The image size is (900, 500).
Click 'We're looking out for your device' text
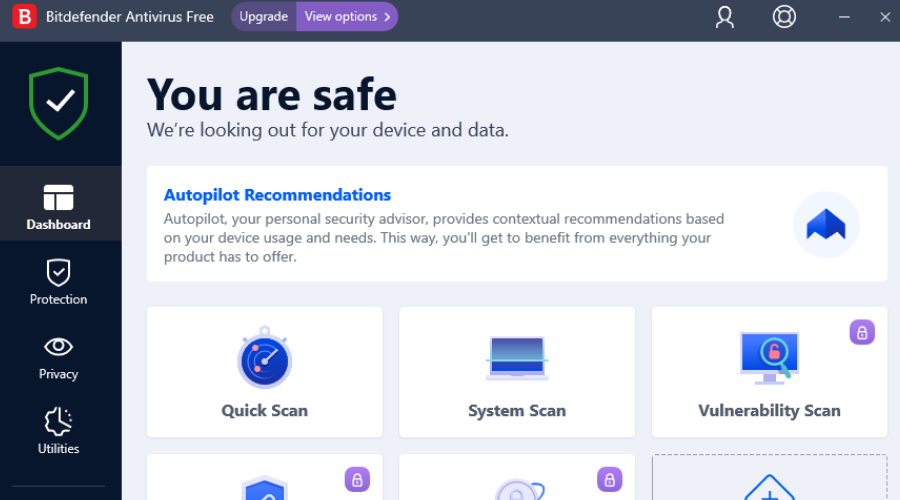(x=328, y=130)
